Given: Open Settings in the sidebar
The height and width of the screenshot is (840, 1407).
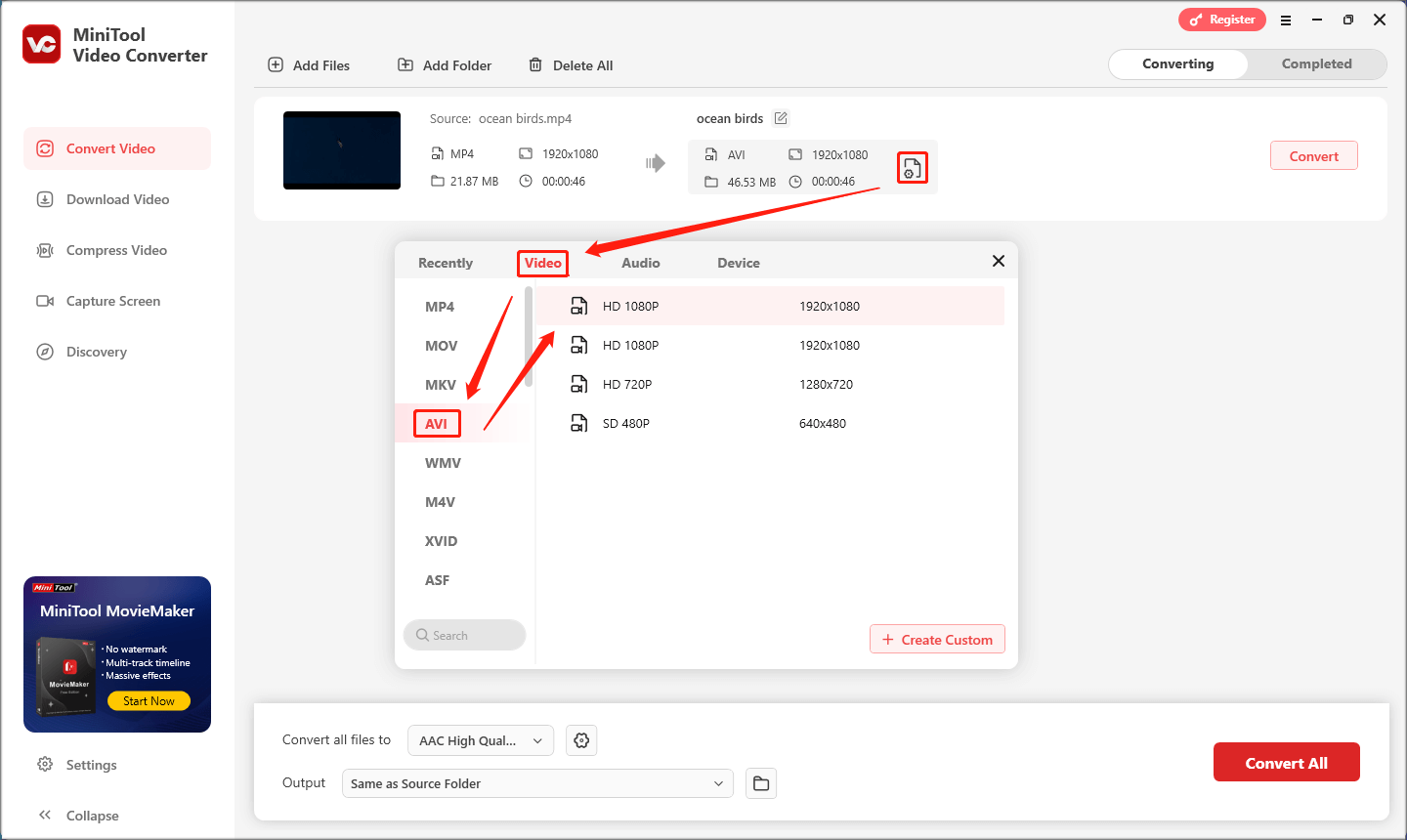Looking at the screenshot, I should pyautogui.click(x=77, y=765).
